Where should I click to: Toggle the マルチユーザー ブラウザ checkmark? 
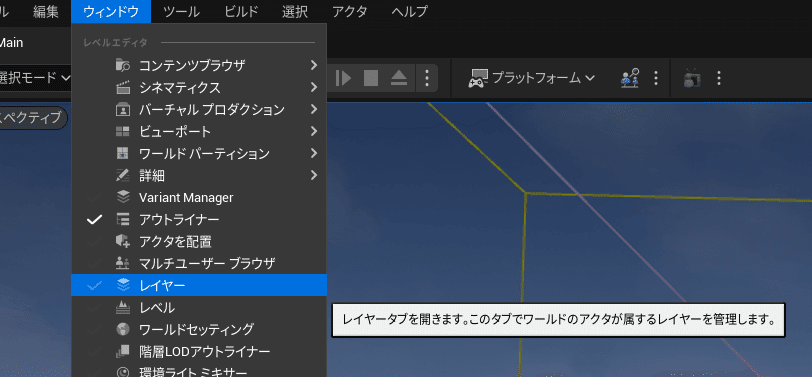(x=94, y=263)
